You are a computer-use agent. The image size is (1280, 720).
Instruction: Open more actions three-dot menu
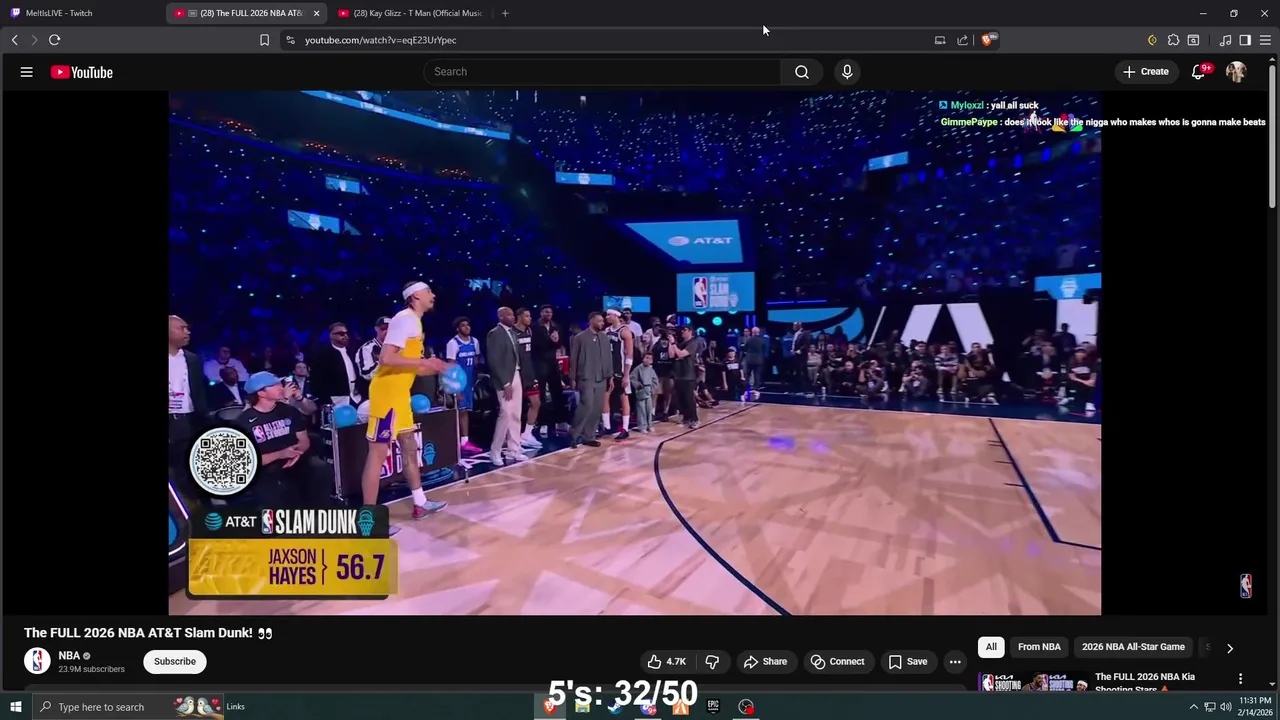coord(955,662)
